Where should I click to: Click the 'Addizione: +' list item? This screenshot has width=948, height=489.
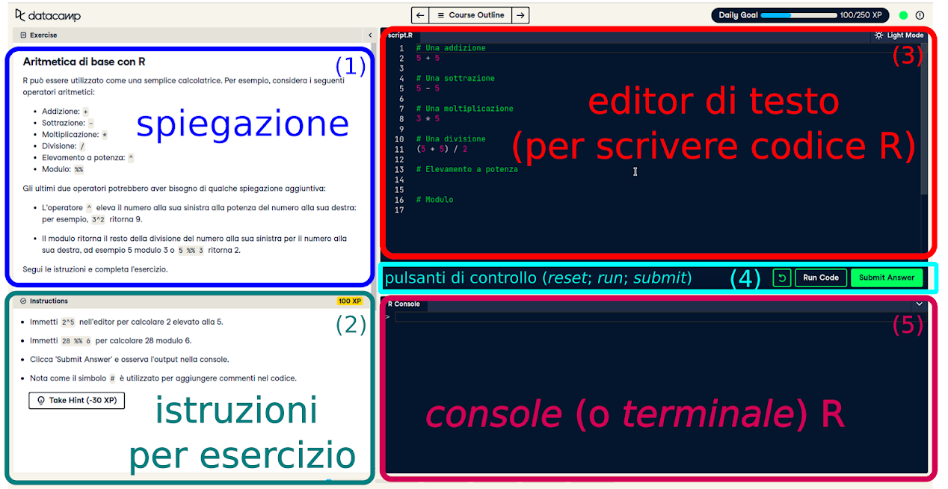click(65, 111)
